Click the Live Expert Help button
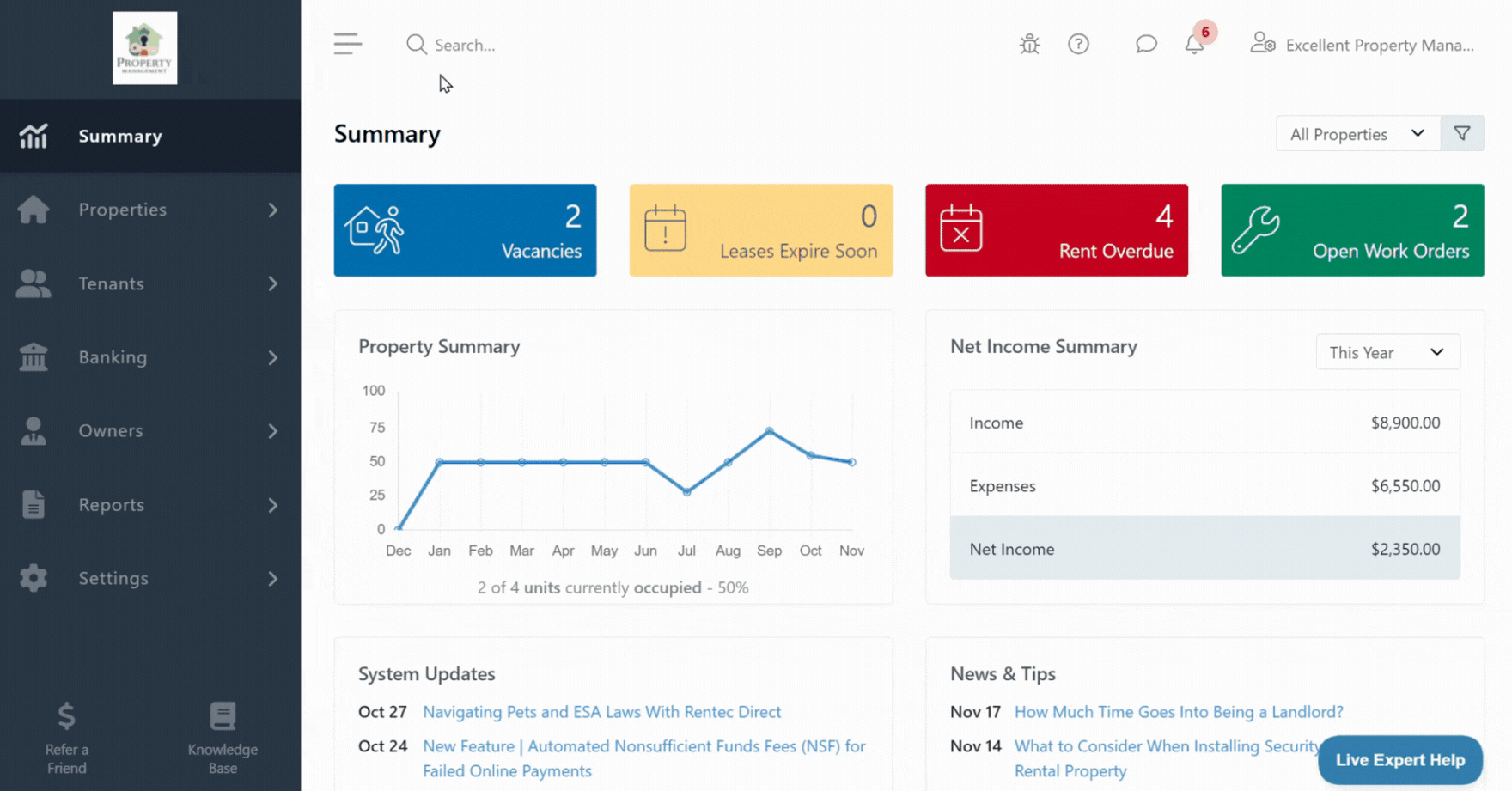This screenshot has height=791, width=1512. pos(1399,760)
